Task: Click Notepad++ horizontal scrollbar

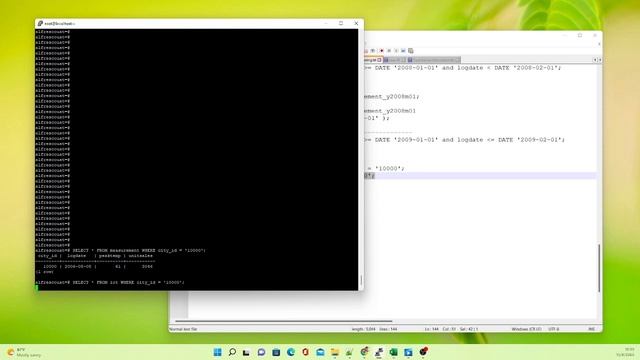Action: pos(284,321)
